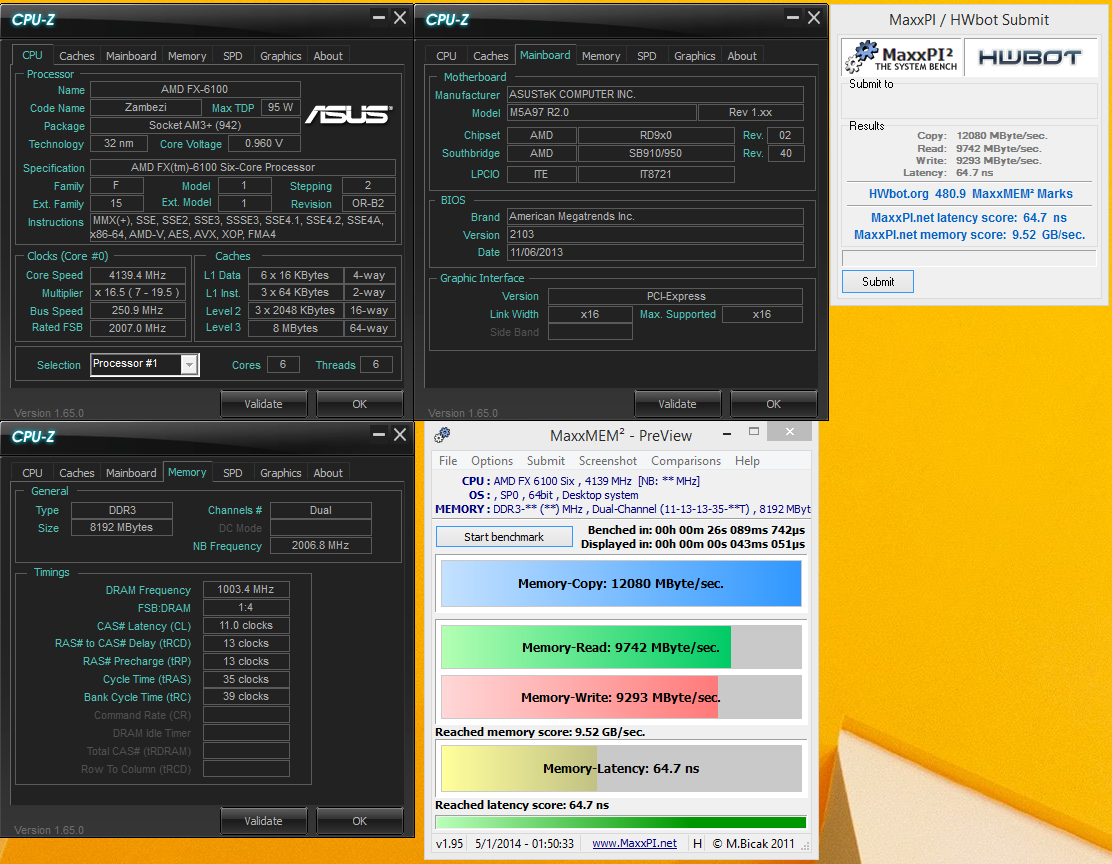1112x864 pixels.
Task: Click Start benchmark button in MaxxMEM
Action: click(504, 537)
